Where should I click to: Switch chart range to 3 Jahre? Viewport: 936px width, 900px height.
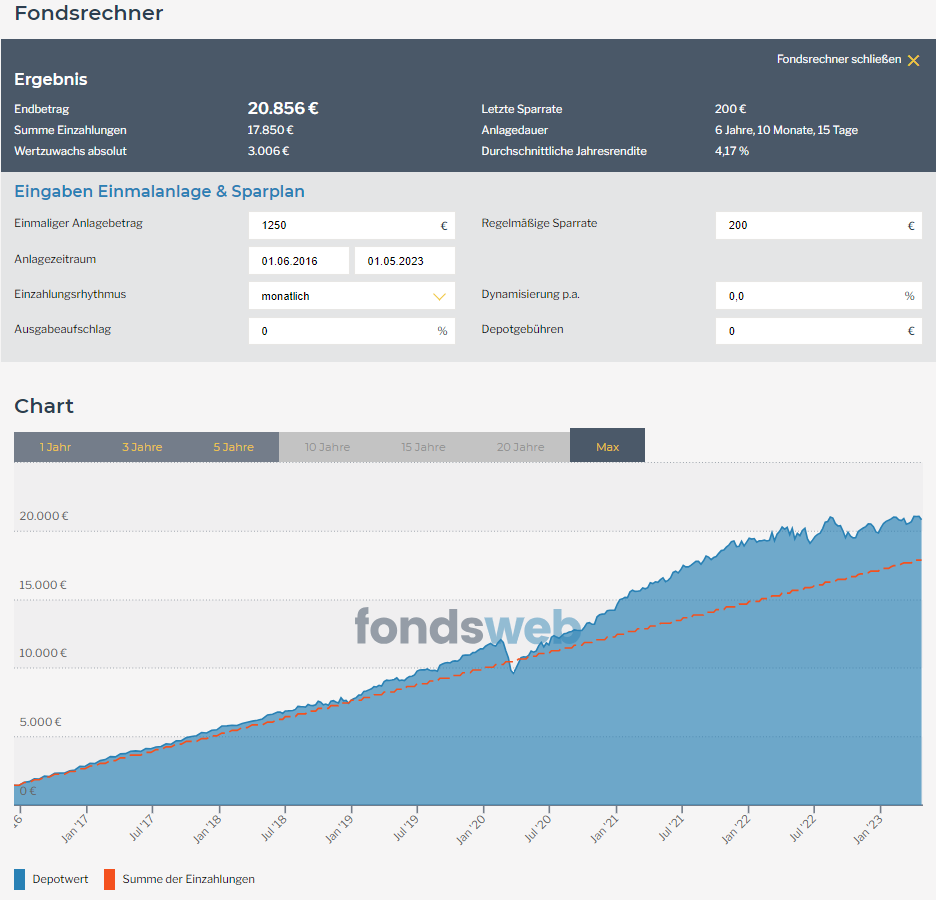click(x=142, y=447)
